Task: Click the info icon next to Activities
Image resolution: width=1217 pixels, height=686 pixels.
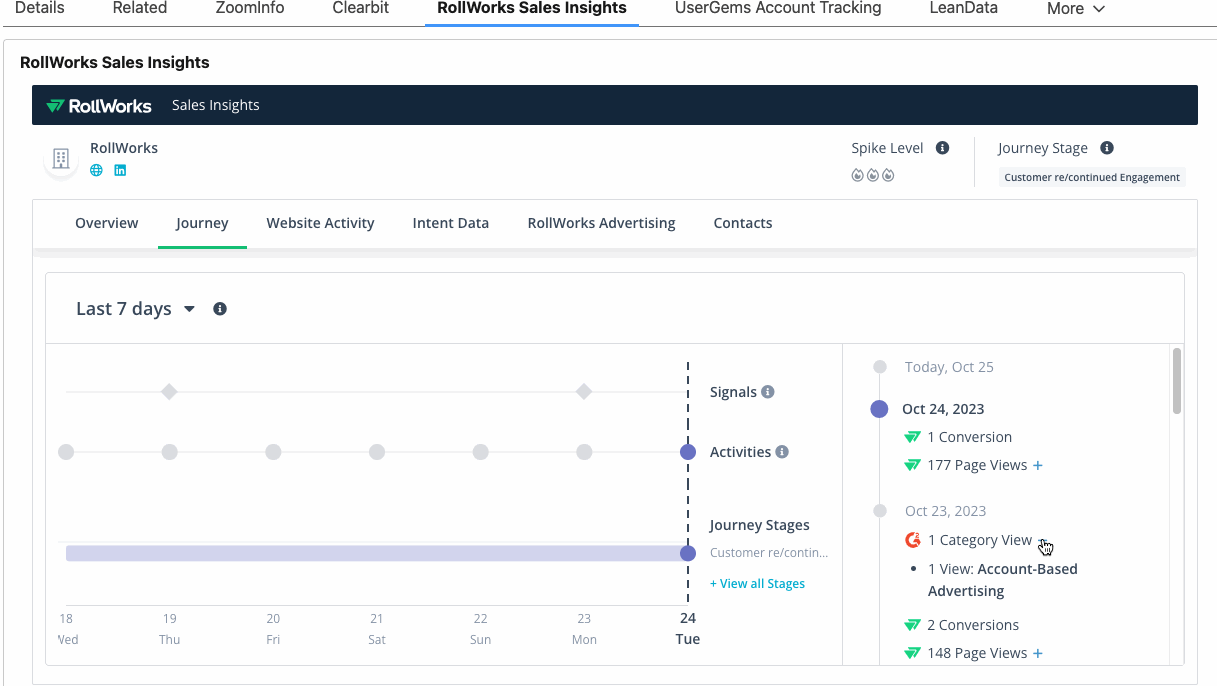Action: tap(782, 452)
